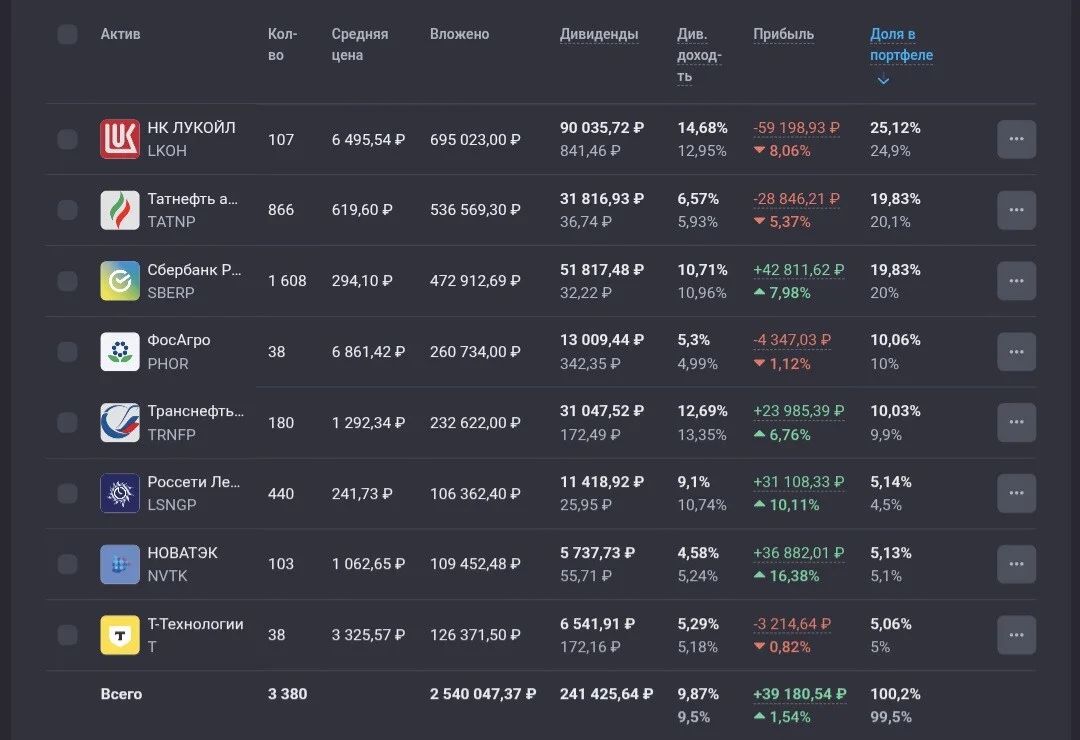The height and width of the screenshot is (740, 1080).
Task: Open the more-options menu for ФосАгро row
Action: click(x=1017, y=351)
